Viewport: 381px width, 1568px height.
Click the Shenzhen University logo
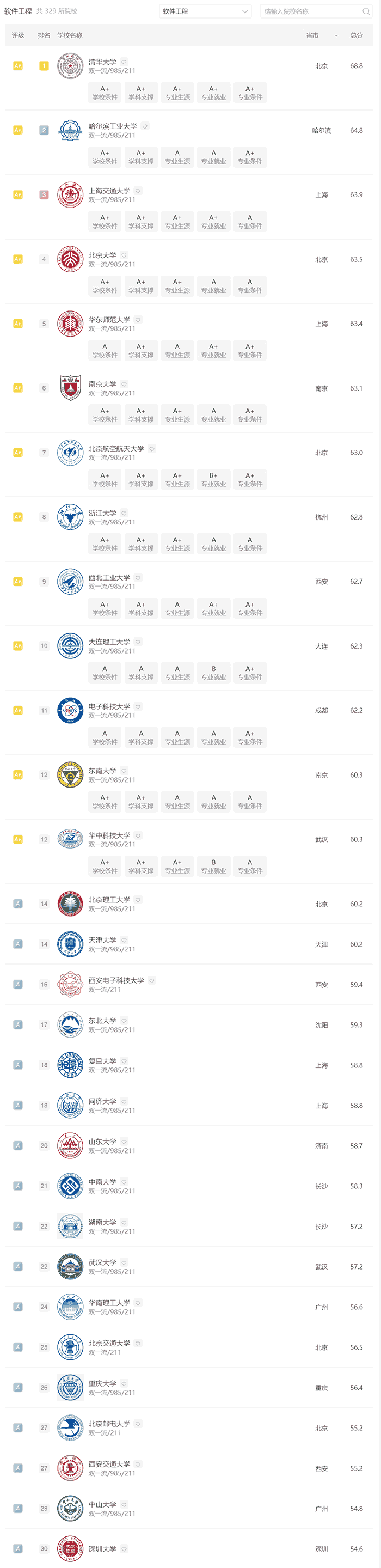coord(70,1549)
